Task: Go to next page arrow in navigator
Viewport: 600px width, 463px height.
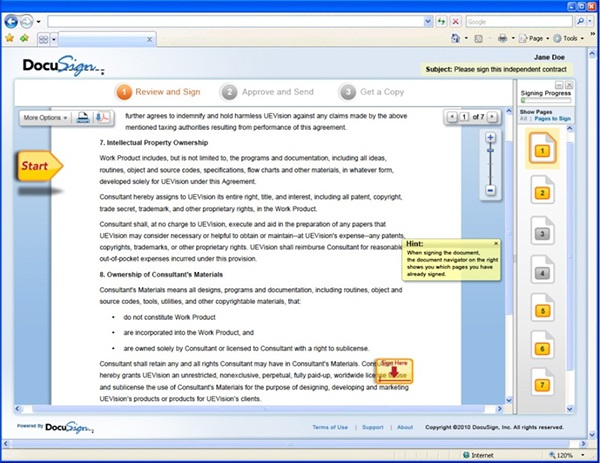Action: coord(492,117)
